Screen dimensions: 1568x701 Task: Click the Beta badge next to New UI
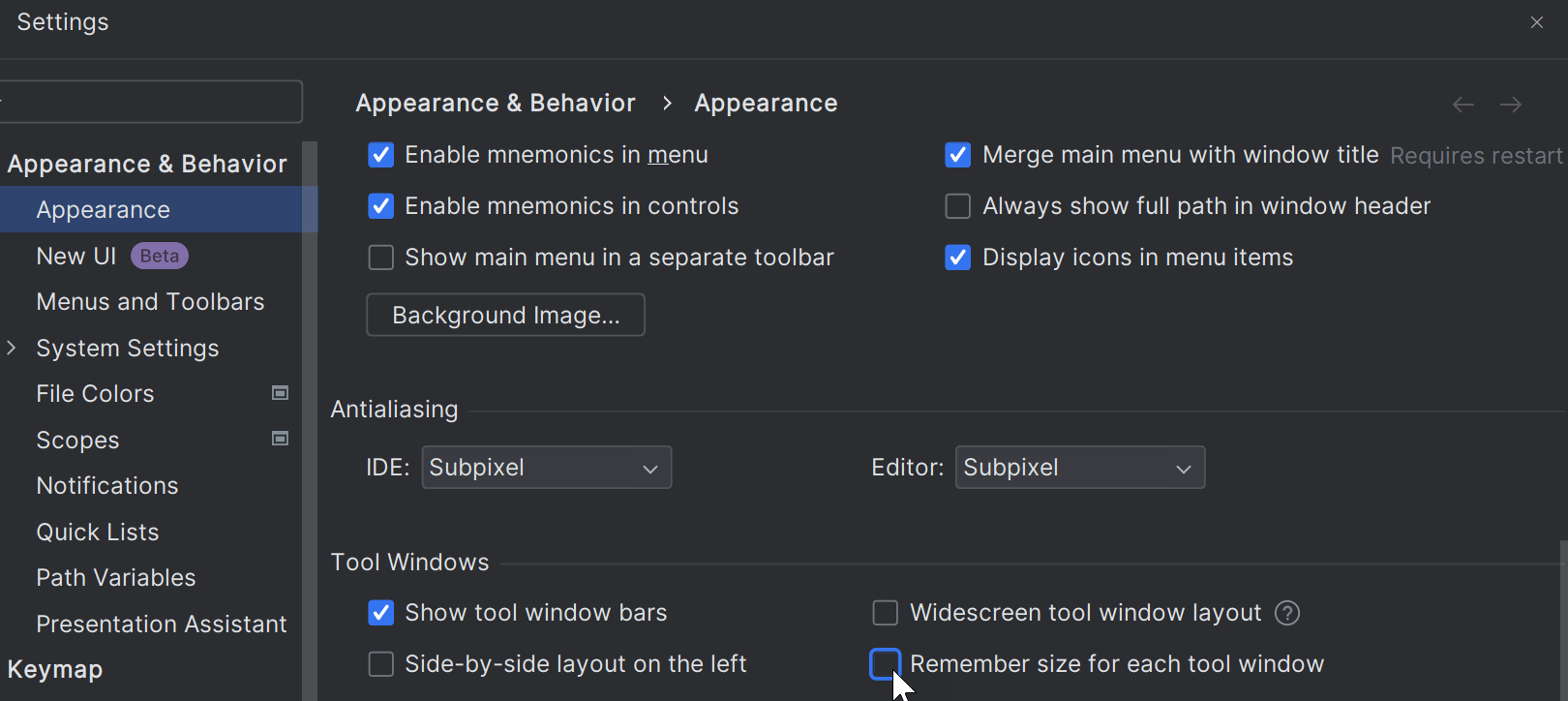pyautogui.click(x=160, y=256)
